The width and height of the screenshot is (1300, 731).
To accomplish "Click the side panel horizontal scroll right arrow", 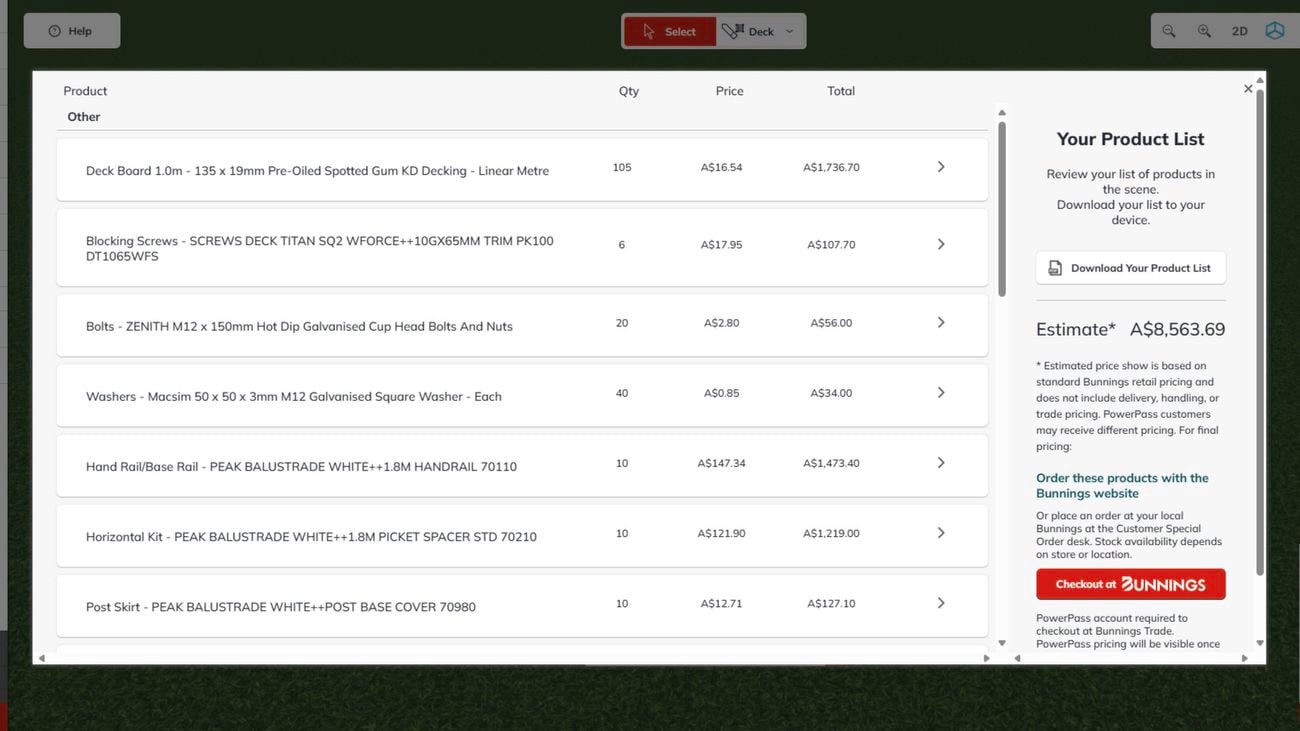I will (1245, 658).
